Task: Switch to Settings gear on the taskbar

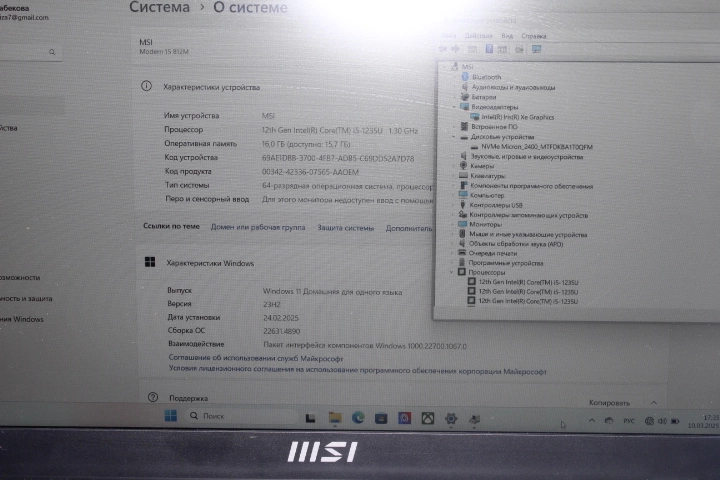Action: pyautogui.click(x=451, y=418)
